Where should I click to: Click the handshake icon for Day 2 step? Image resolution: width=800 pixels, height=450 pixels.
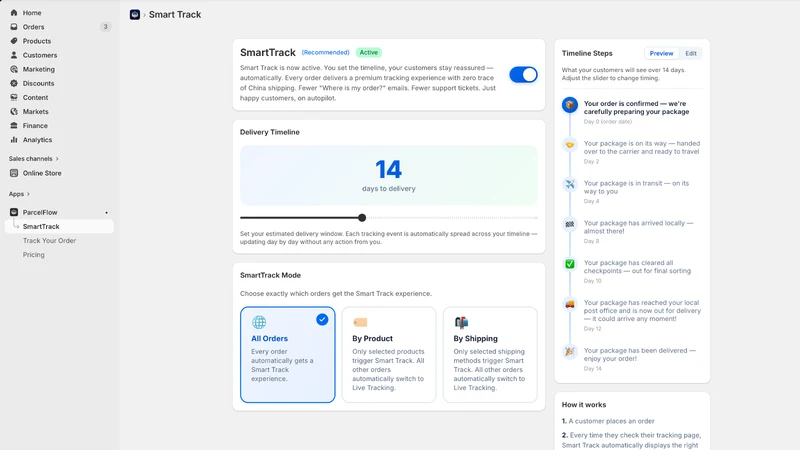pos(570,145)
